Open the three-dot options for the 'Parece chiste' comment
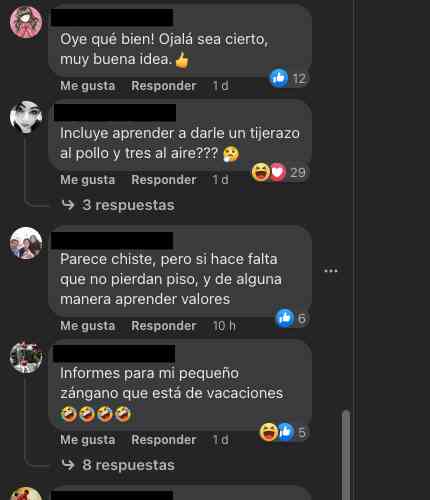430x500 pixels. (331, 271)
